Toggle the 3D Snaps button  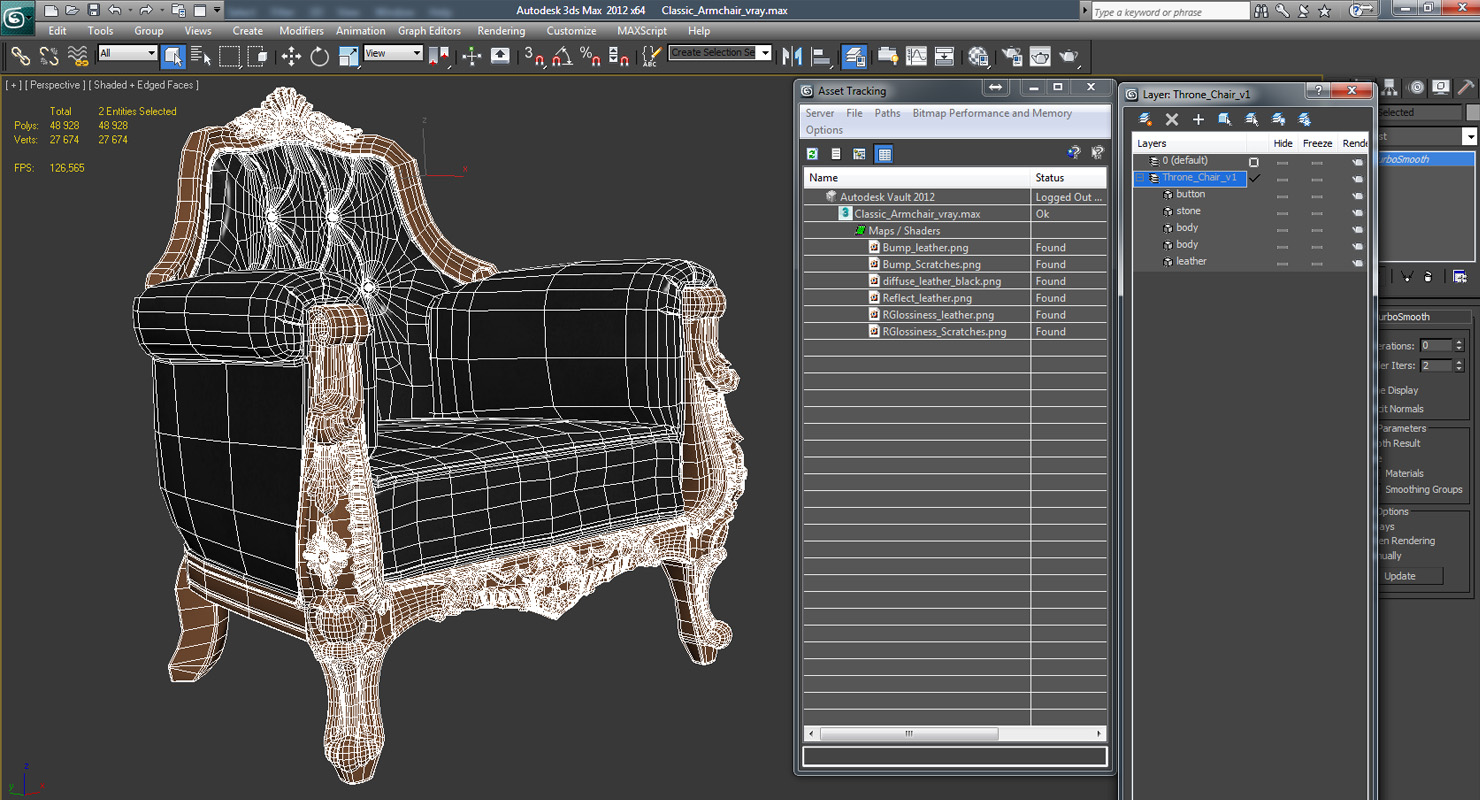(534, 56)
